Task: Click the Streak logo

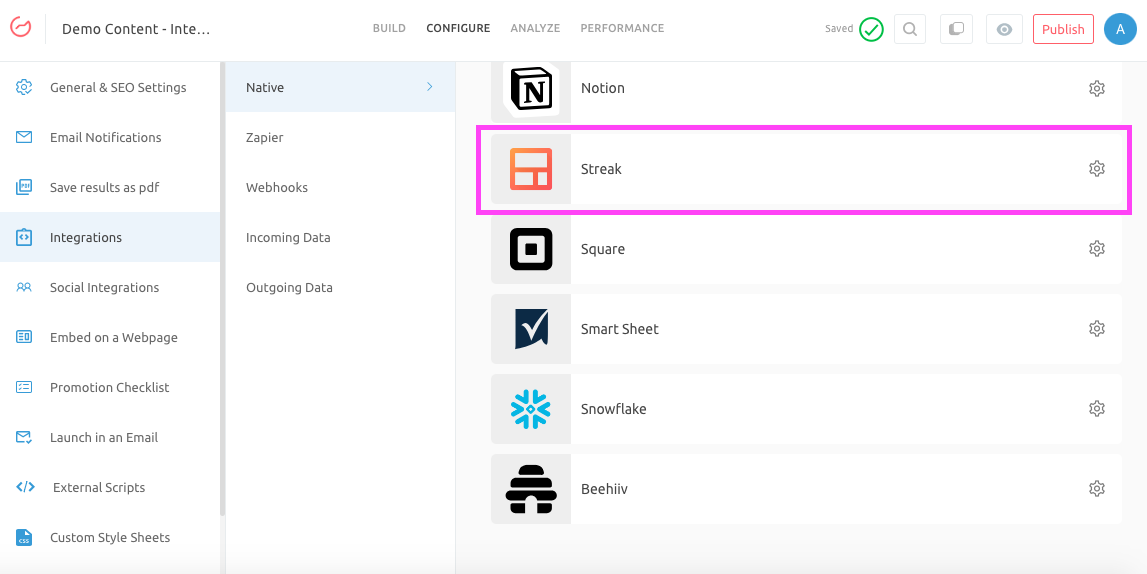Action: [x=531, y=169]
